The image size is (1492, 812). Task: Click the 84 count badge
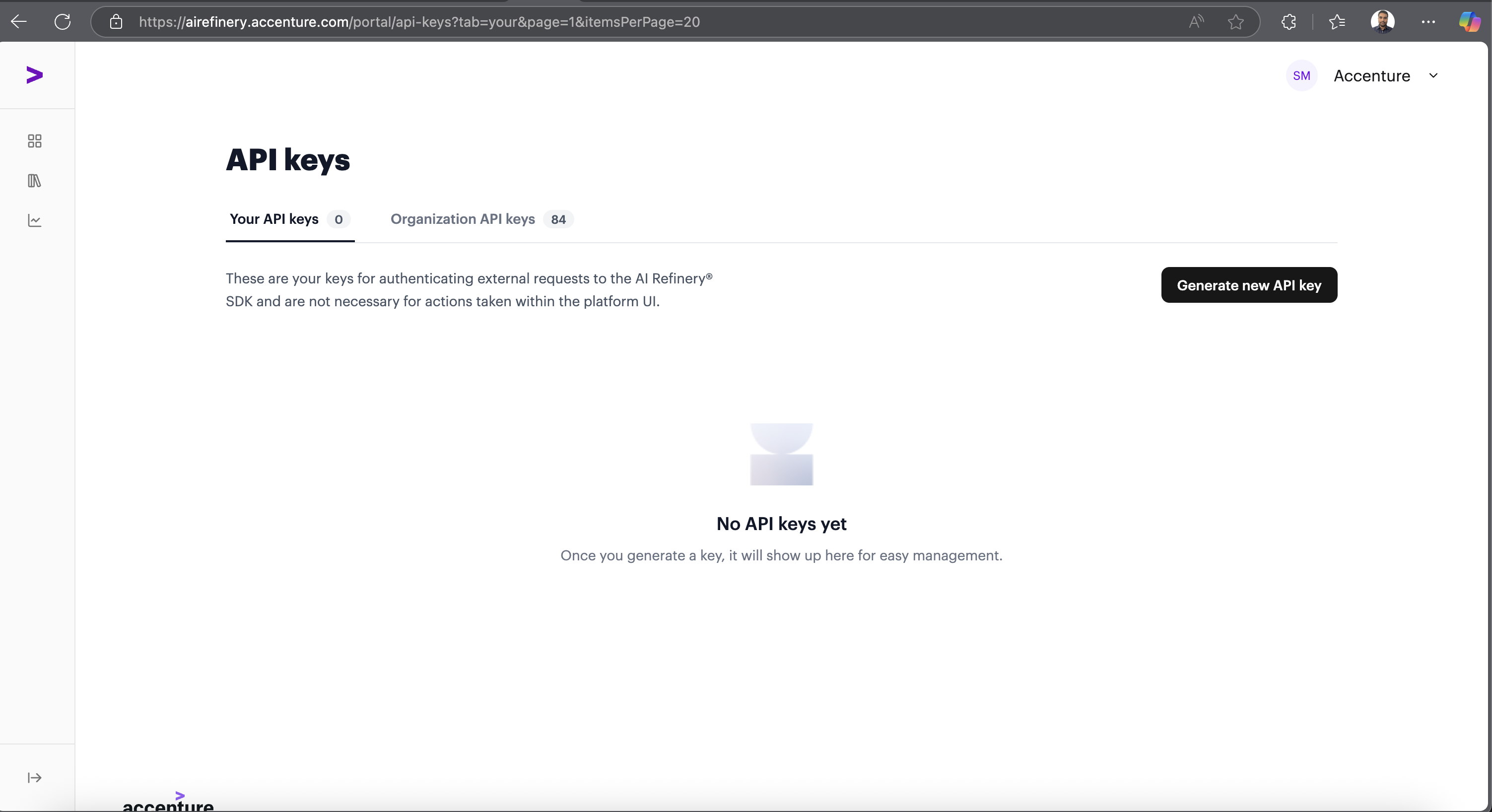coord(558,219)
